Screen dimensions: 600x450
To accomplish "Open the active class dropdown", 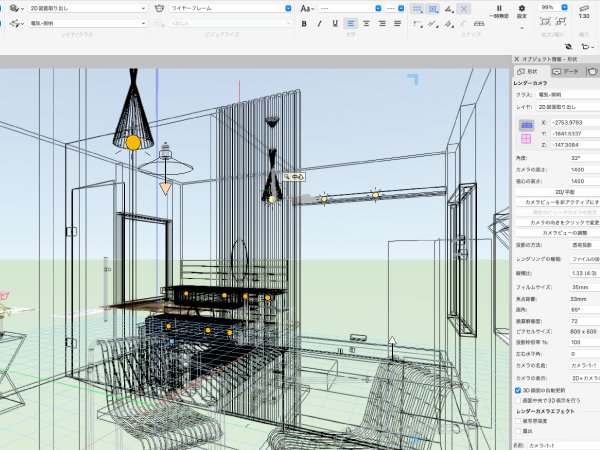I will 87,23.
